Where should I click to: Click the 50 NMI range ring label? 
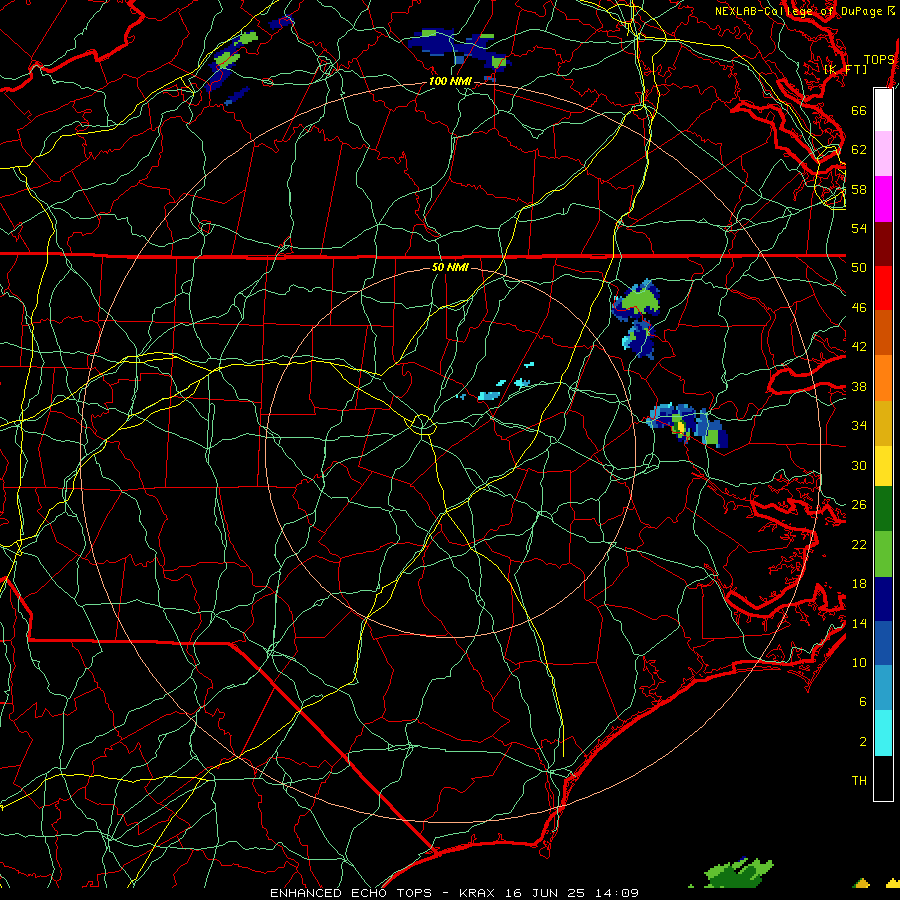pyautogui.click(x=450, y=267)
